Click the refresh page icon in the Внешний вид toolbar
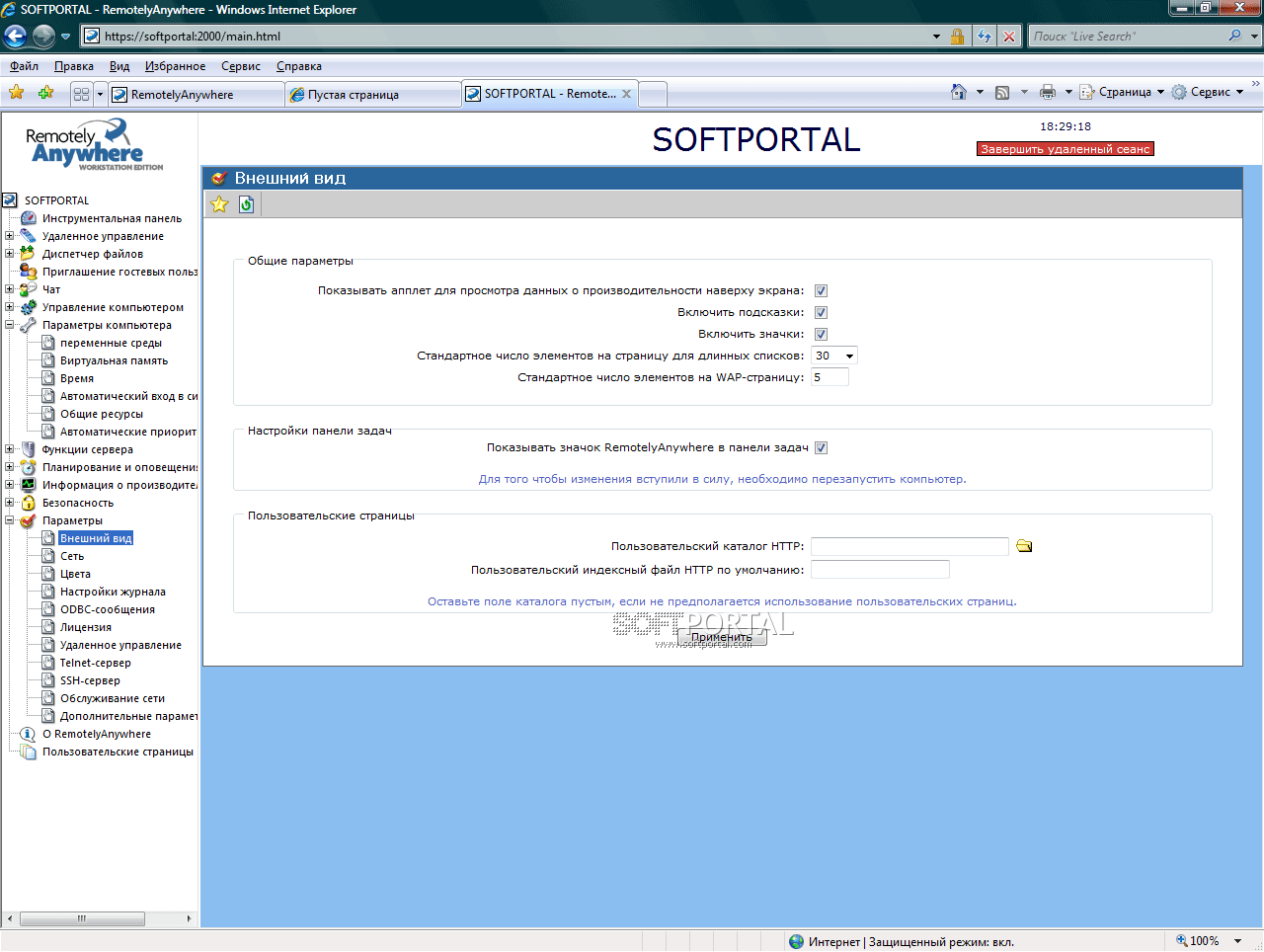This screenshot has height=952, width=1264. pos(246,204)
